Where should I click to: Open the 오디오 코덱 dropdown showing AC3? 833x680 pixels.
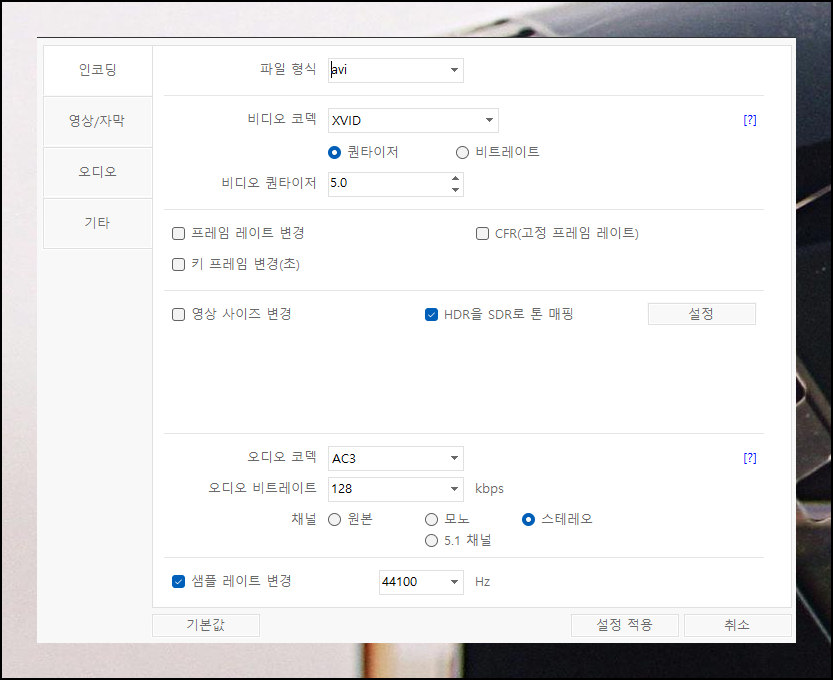[396, 458]
